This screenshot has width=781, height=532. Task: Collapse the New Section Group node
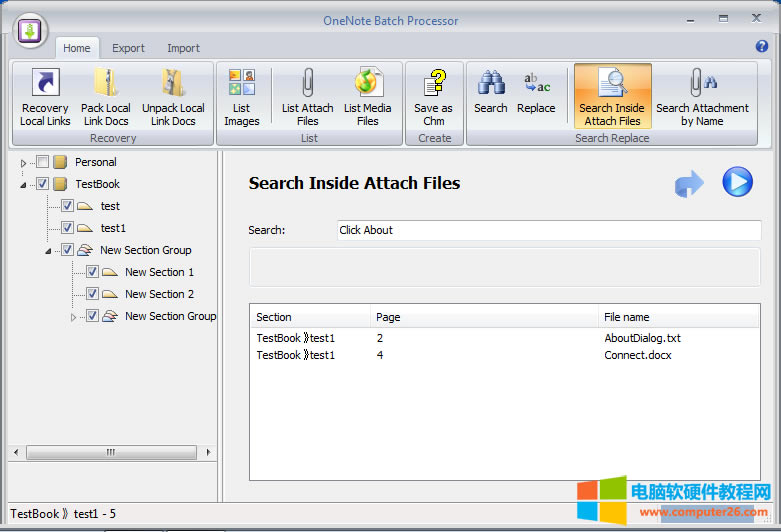point(48,251)
